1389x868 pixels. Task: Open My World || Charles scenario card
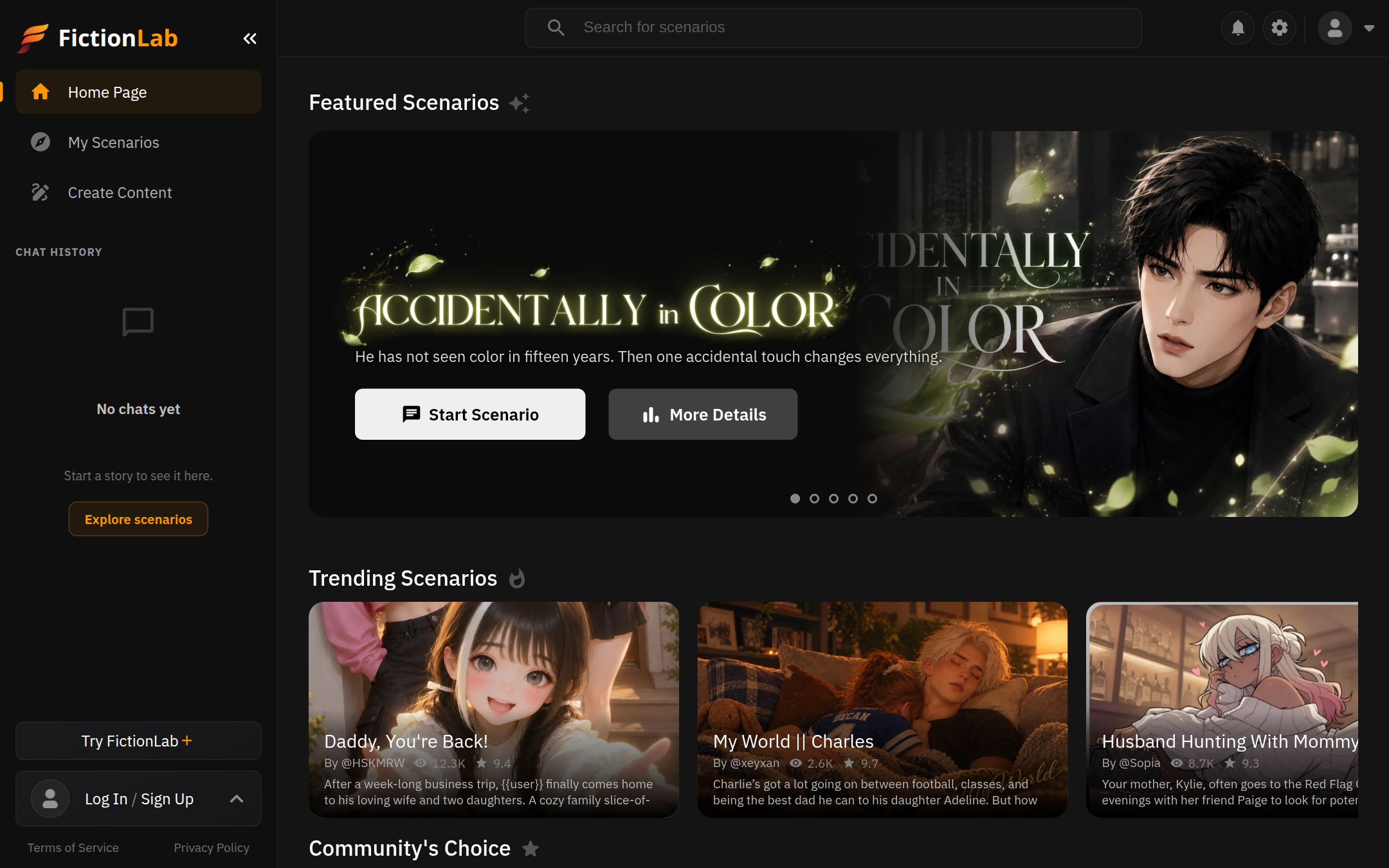(882, 709)
